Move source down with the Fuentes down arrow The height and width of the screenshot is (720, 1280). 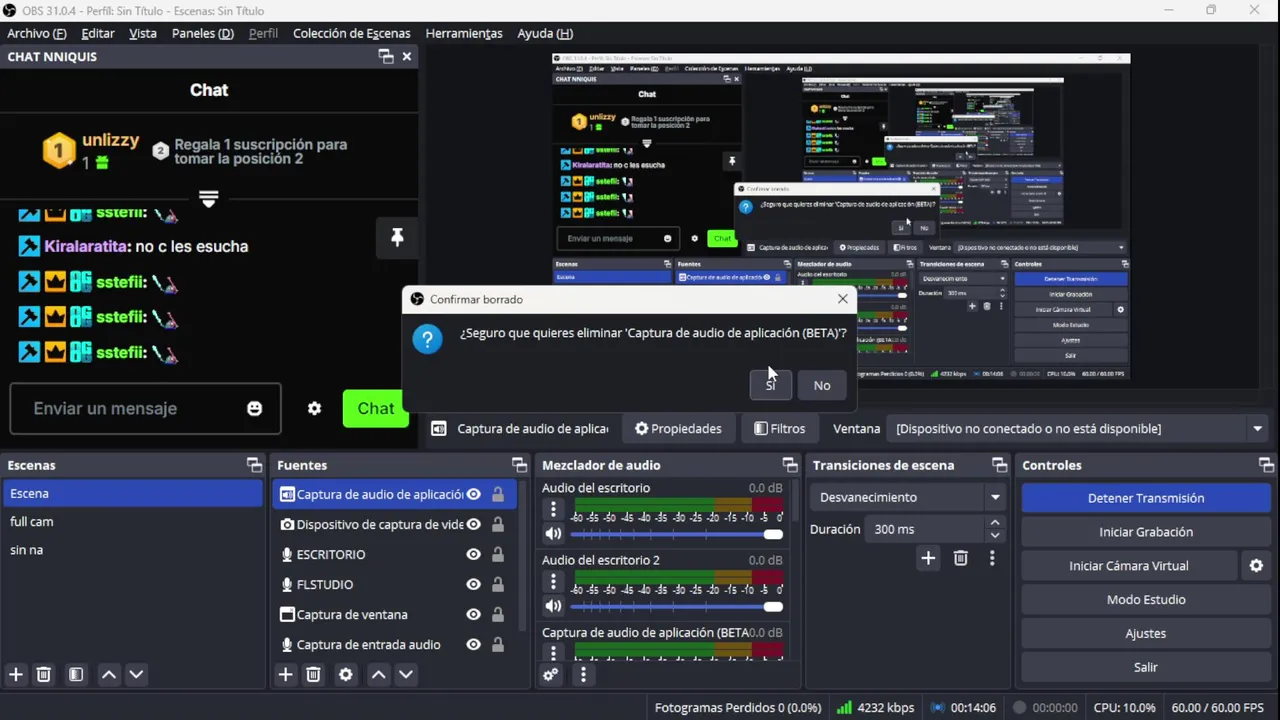click(x=406, y=675)
